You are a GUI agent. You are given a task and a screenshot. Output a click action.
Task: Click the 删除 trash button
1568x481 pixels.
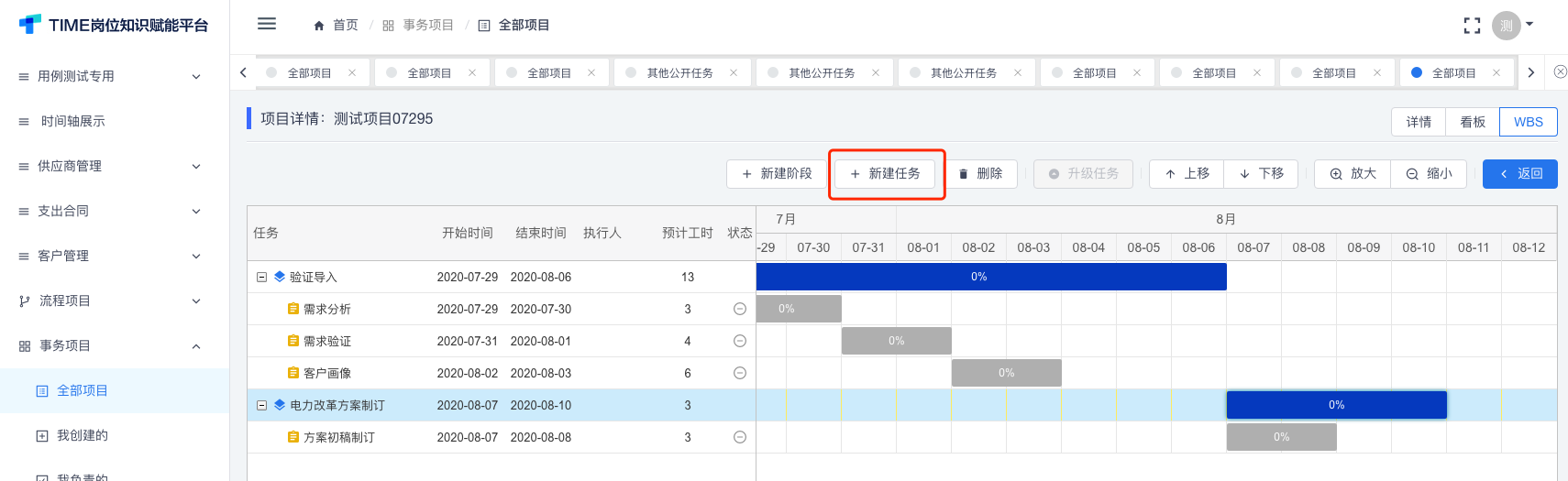click(x=980, y=174)
